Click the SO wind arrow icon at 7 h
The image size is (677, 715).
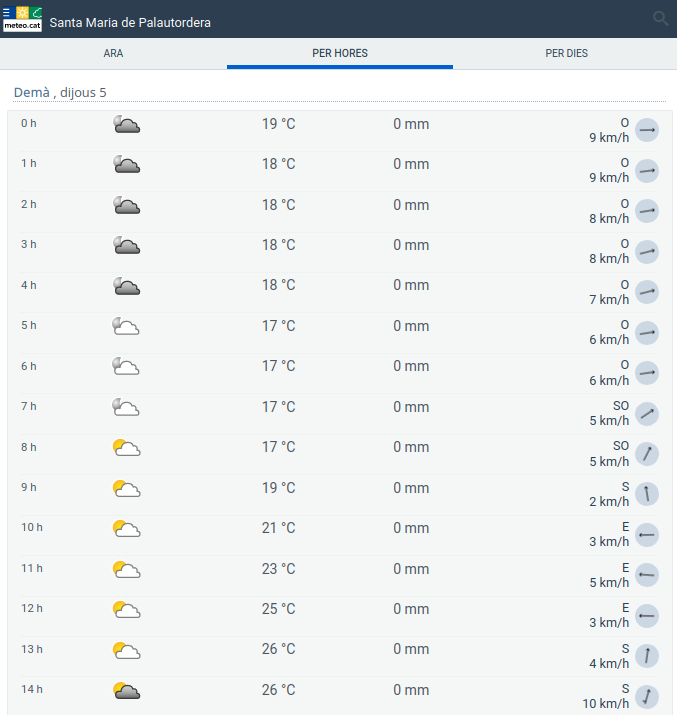[x=647, y=414]
